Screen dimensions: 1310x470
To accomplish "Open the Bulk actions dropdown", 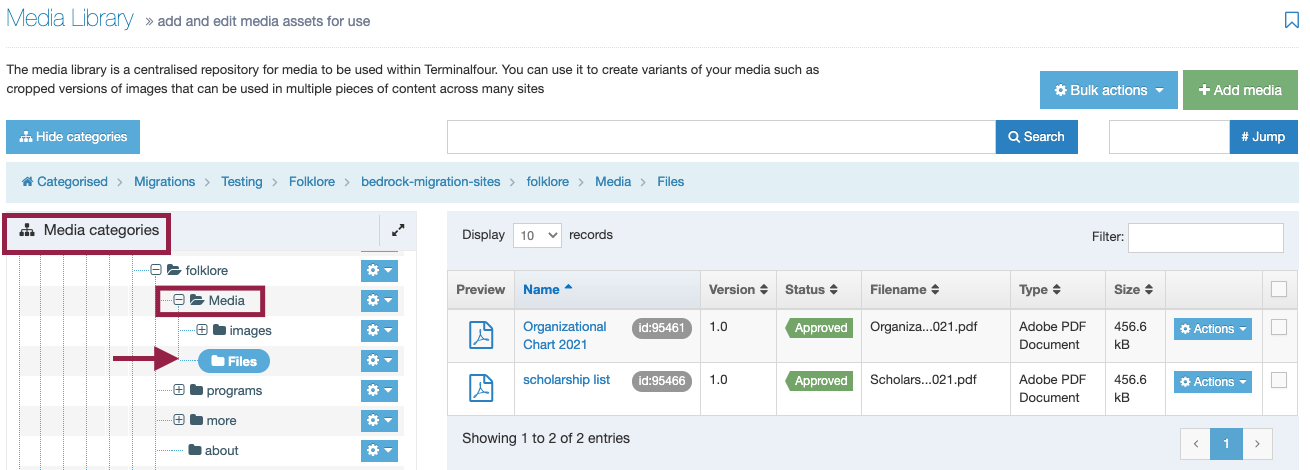I will click(1109, 90).
